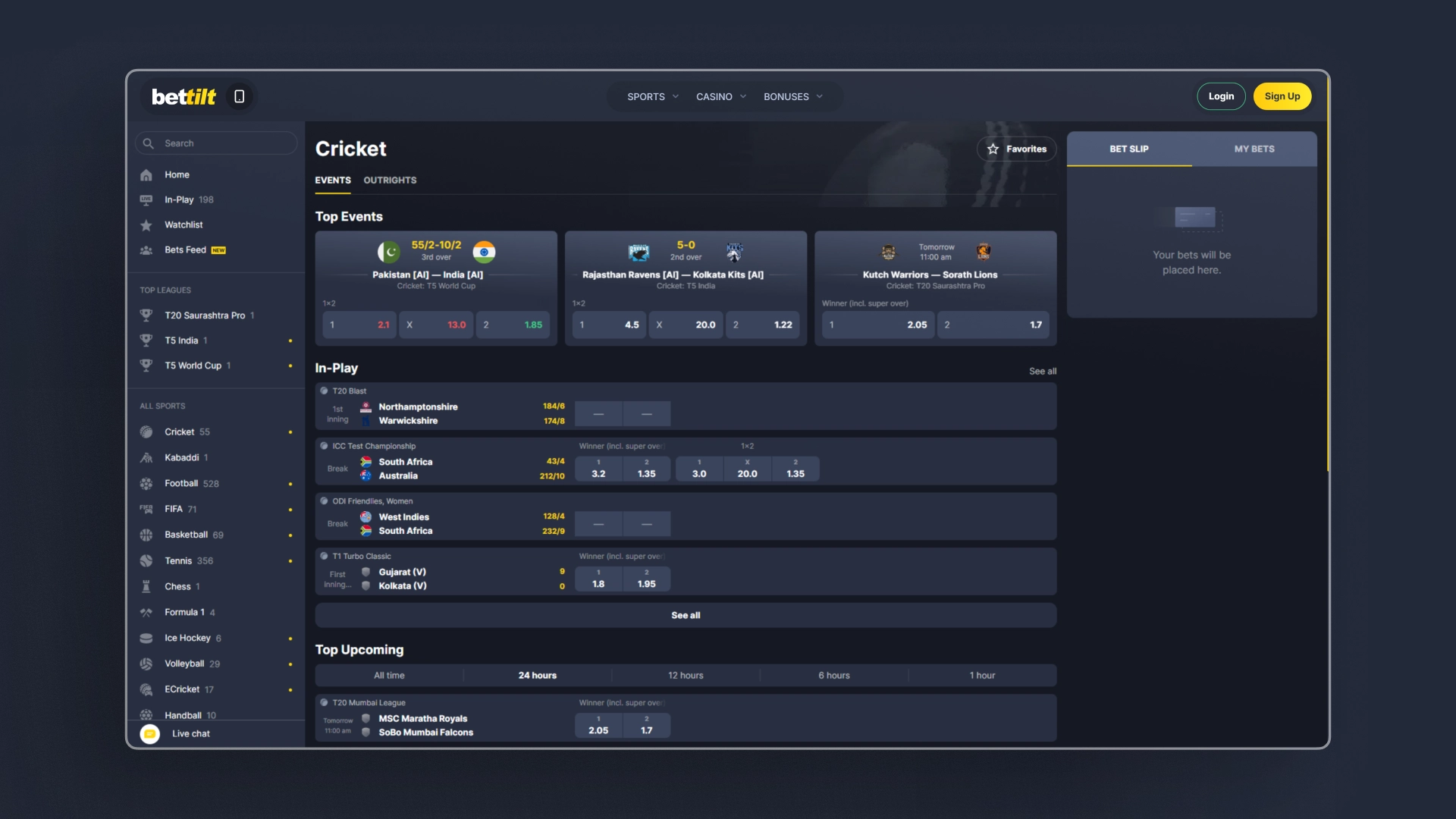Click the wide See all button
1456x819 pixels.
pos(686,616)
